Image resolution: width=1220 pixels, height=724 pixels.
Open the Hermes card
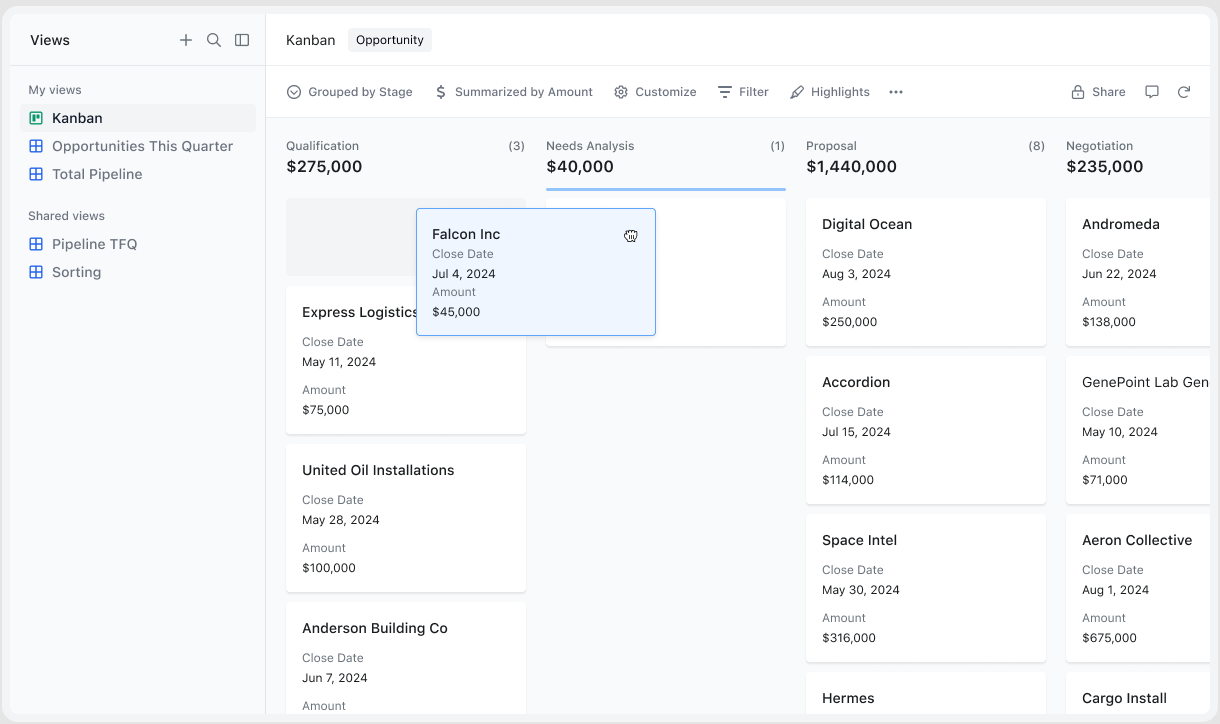point(926,694)
